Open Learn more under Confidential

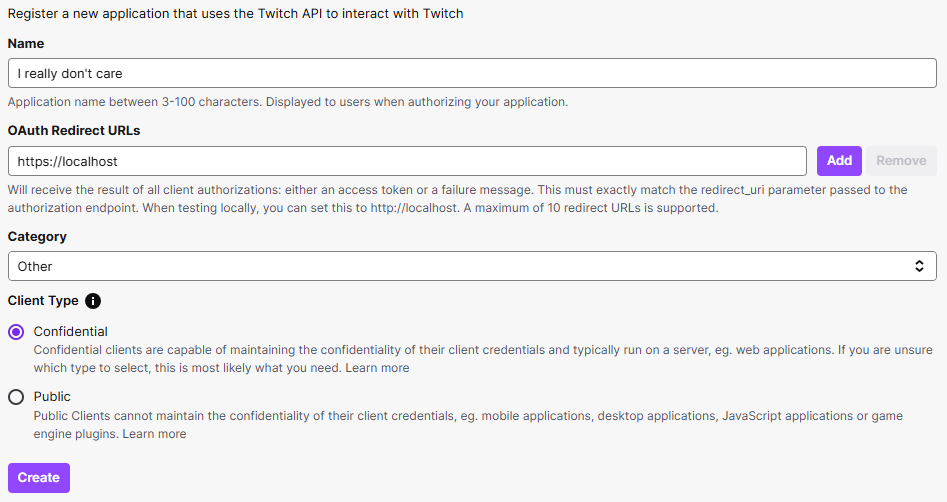point(377,368)
